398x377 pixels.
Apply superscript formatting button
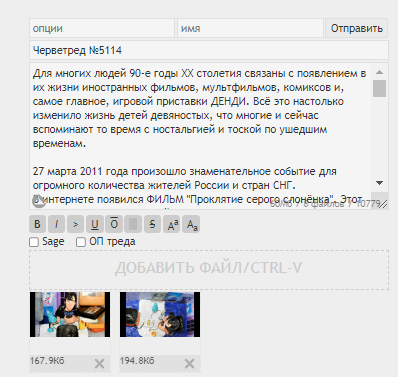tap(172, 224)
